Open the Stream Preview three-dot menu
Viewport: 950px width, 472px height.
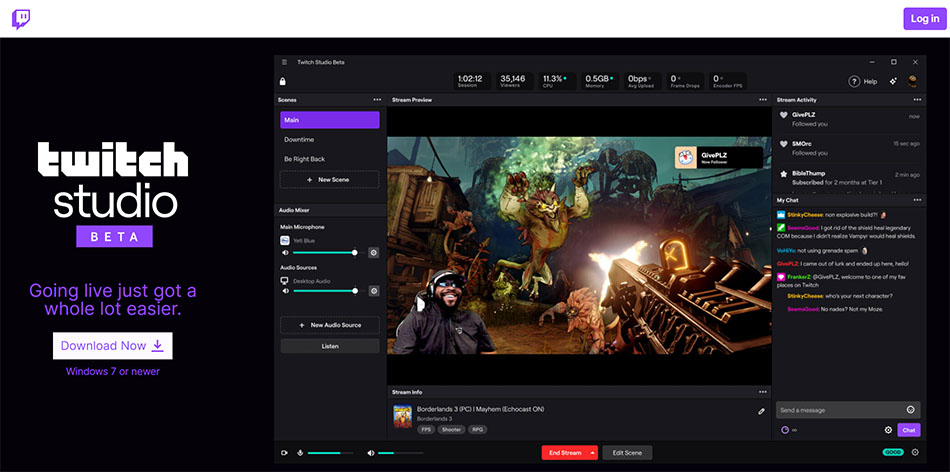point(763,99)
